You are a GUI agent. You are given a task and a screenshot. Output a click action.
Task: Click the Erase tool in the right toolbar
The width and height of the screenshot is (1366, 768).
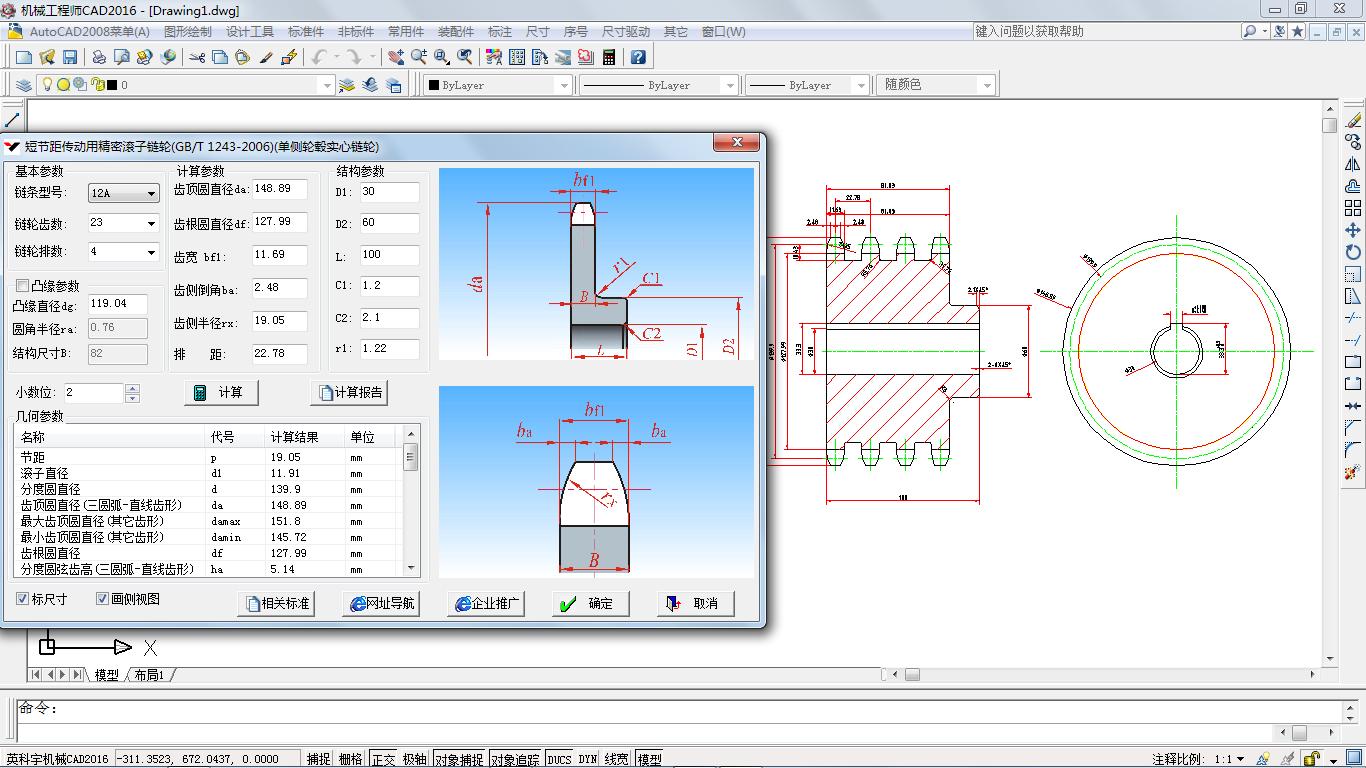(x=1353, y=120)
